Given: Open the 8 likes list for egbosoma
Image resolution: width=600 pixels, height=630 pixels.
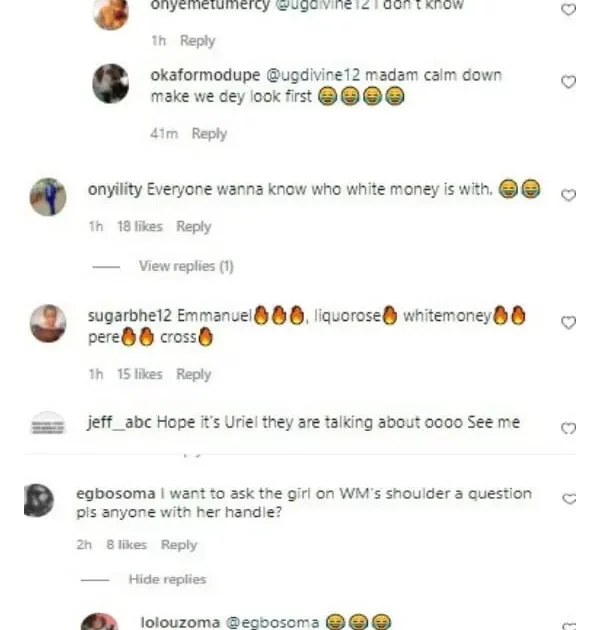Looking at the screenshot, I should 127,545.
